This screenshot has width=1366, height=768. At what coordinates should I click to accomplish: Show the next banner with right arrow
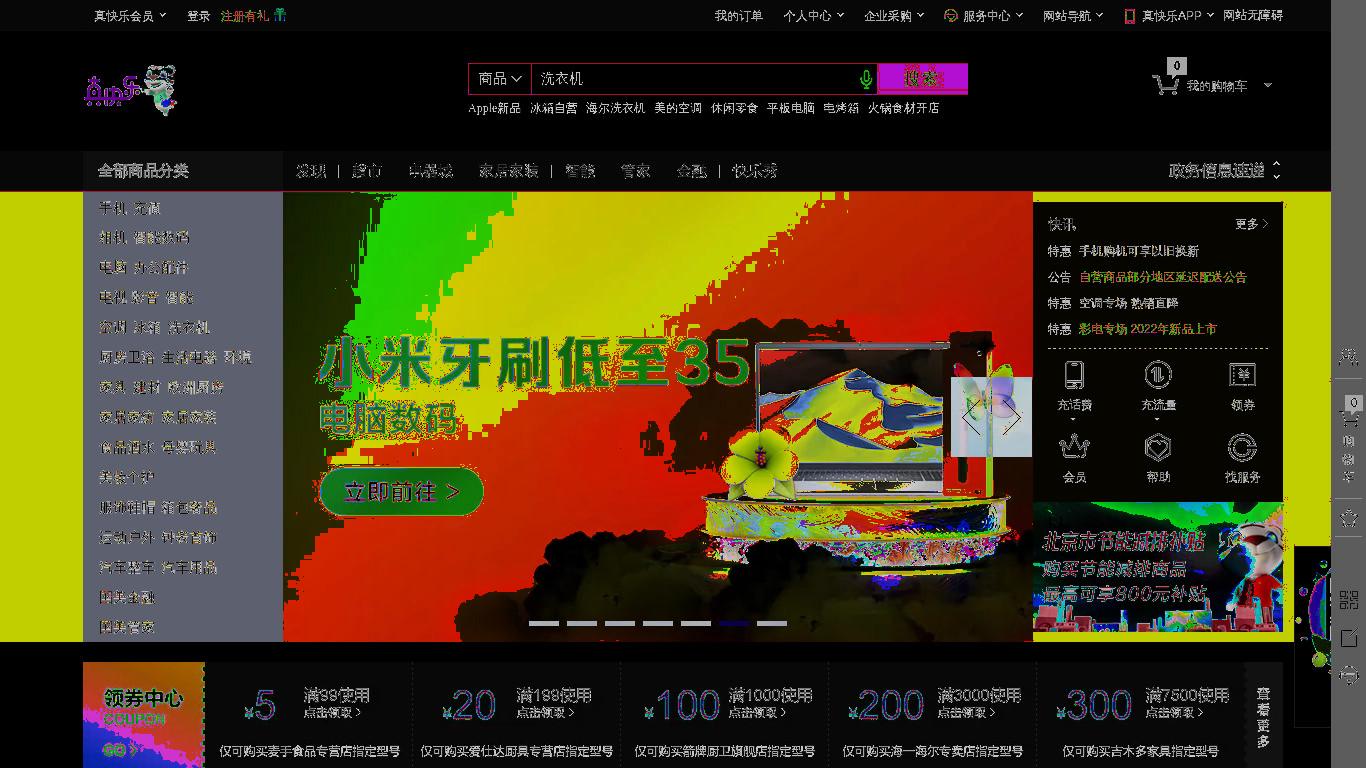pos(1013,417)
